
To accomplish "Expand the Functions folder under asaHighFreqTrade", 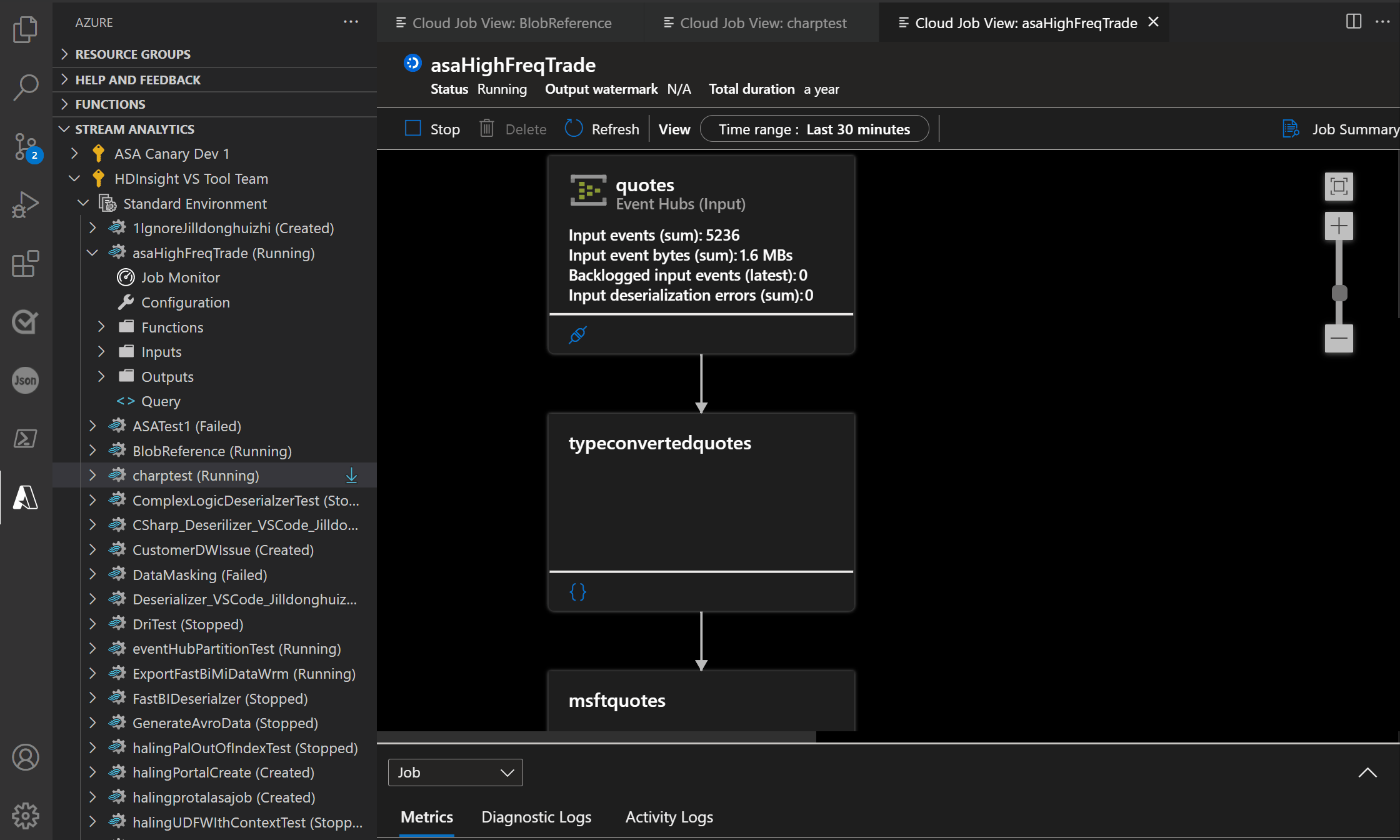I will tap(101, 327).
